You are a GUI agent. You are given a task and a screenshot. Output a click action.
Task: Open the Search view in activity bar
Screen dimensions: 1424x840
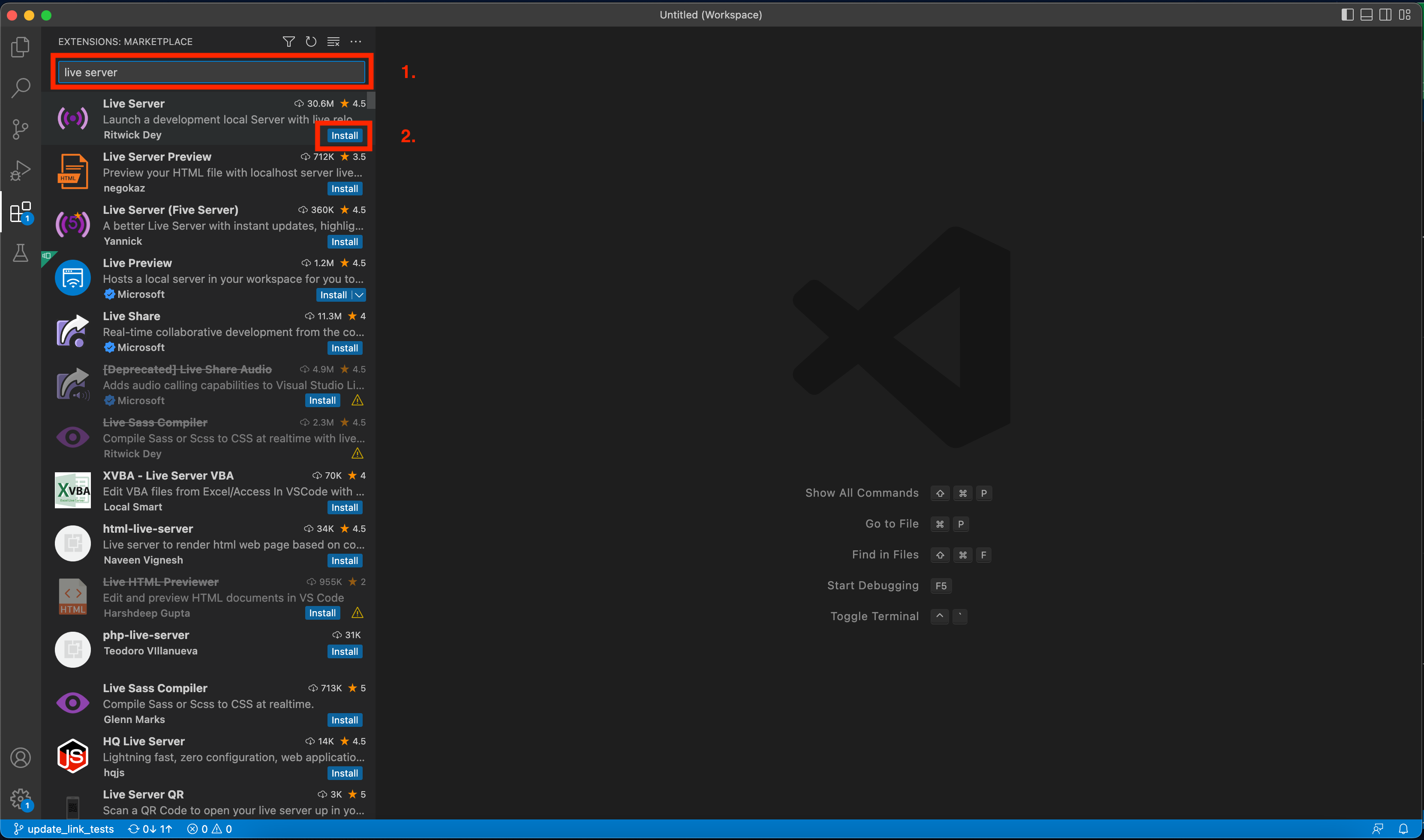21,88
